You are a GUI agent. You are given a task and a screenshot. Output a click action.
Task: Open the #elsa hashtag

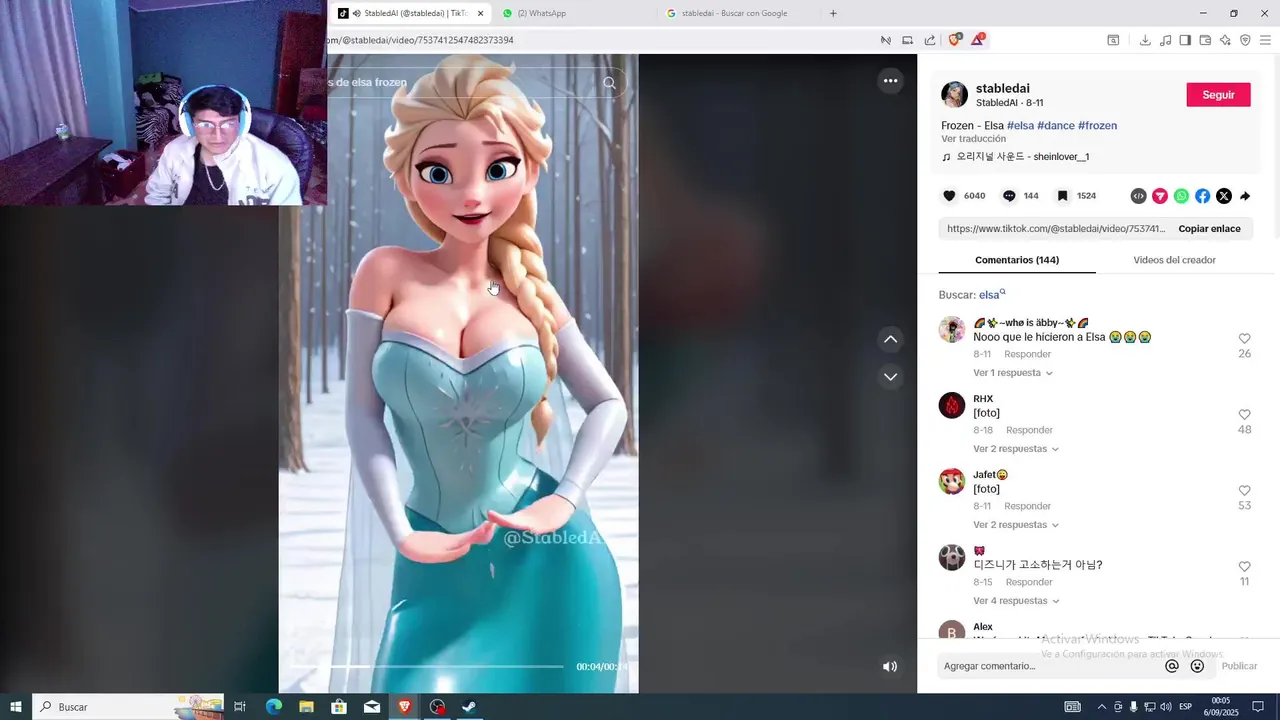pos(1021,126)
